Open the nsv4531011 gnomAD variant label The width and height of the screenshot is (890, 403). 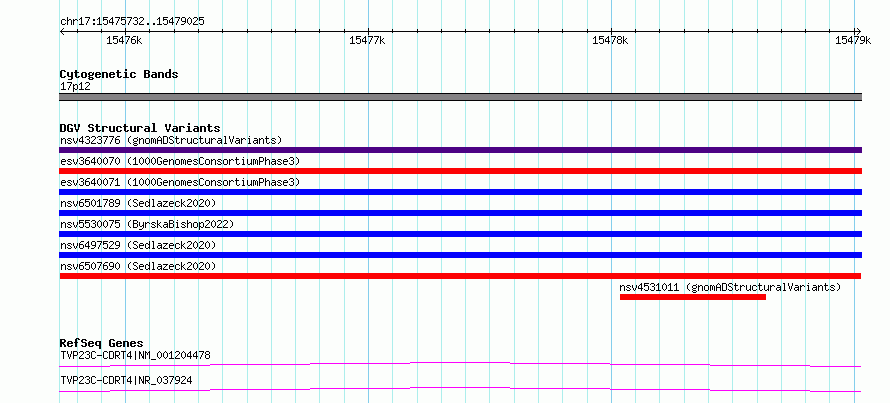click(x=730, y=287)
